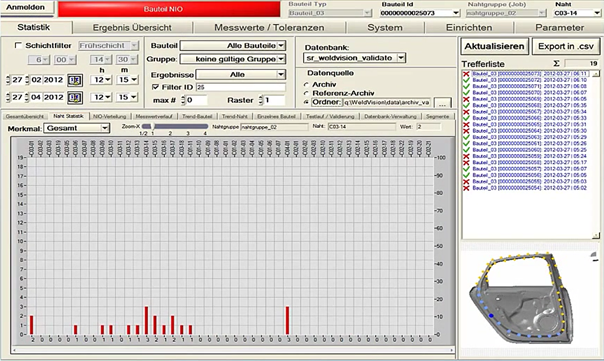Click the red X icon for entry 25054
The image size is (604, 361).
coord(466,188)
